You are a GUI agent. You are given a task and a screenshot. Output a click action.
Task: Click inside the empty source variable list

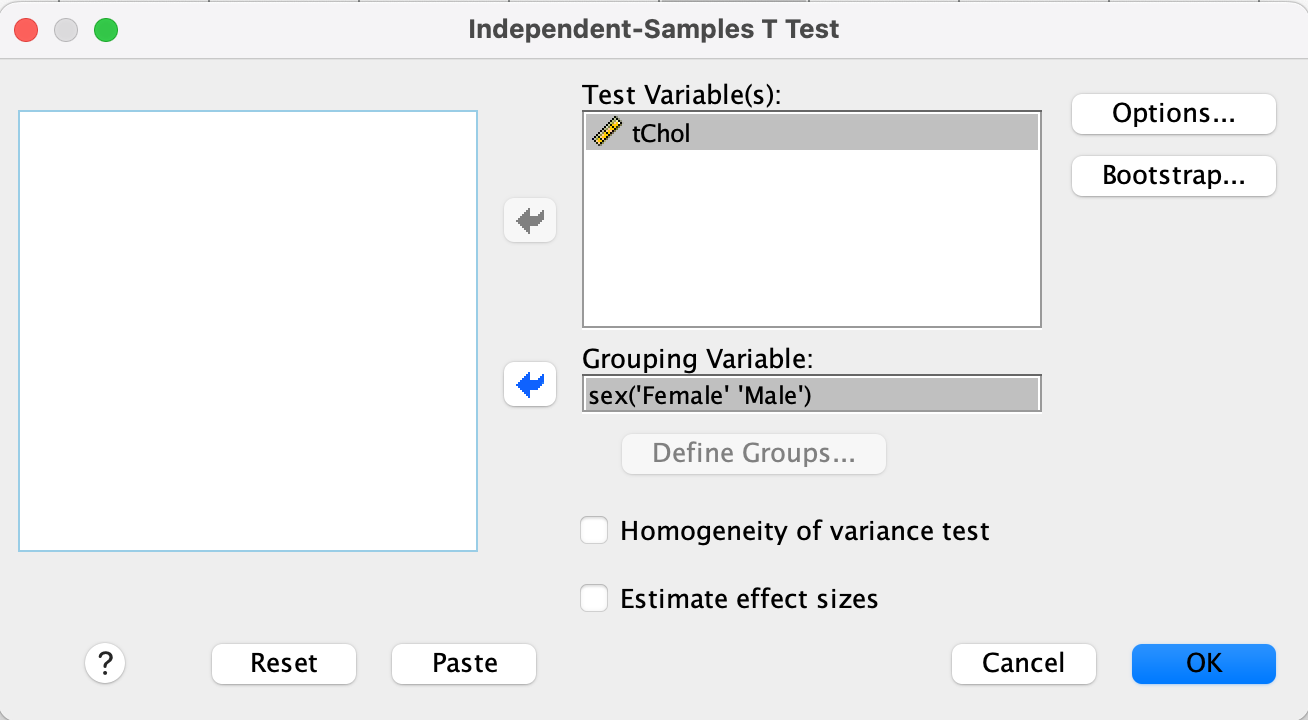tap(248, 330)
